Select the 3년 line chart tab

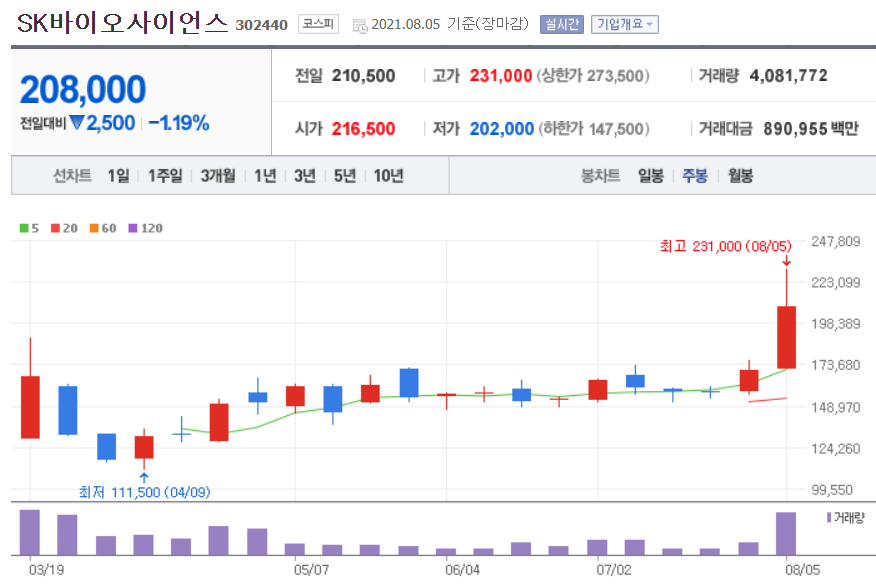[305, 176]
